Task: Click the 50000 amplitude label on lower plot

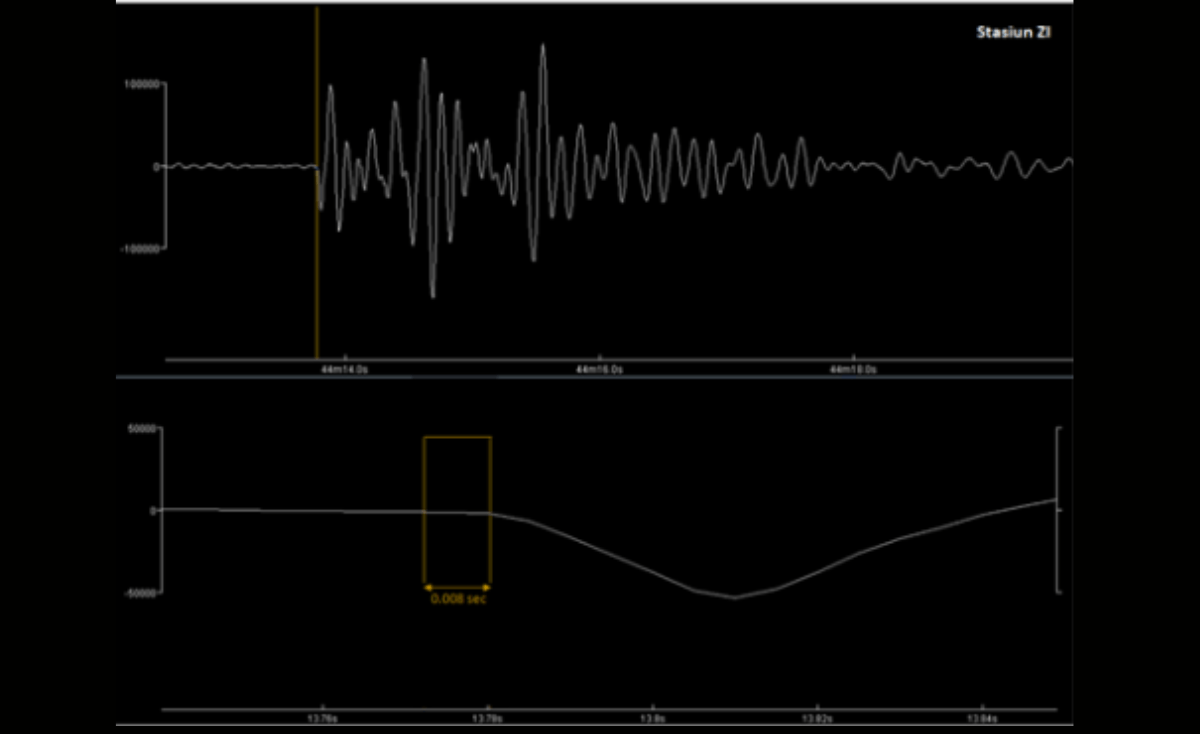Action: coord(141,428)
